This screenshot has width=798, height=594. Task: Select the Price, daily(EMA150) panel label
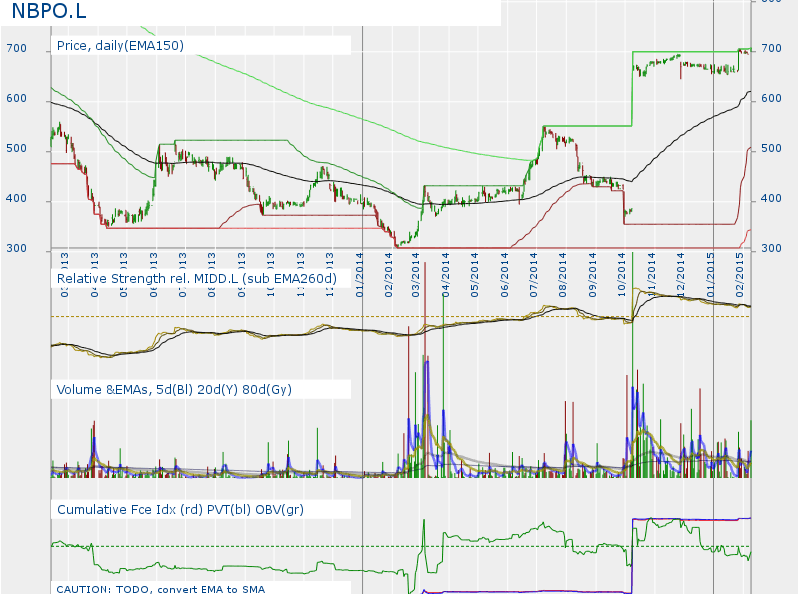[x=120, y=46]
